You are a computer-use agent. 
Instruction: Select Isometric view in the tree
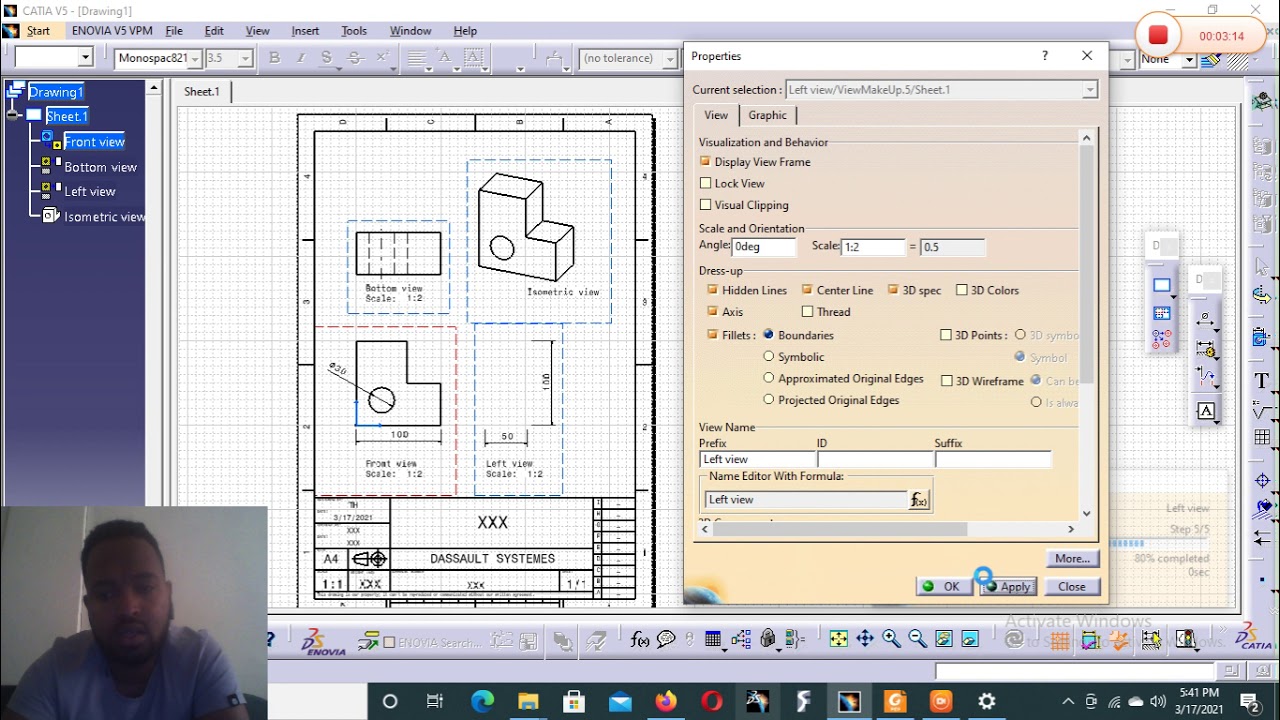pyautogui.click(x=104, y=216)
